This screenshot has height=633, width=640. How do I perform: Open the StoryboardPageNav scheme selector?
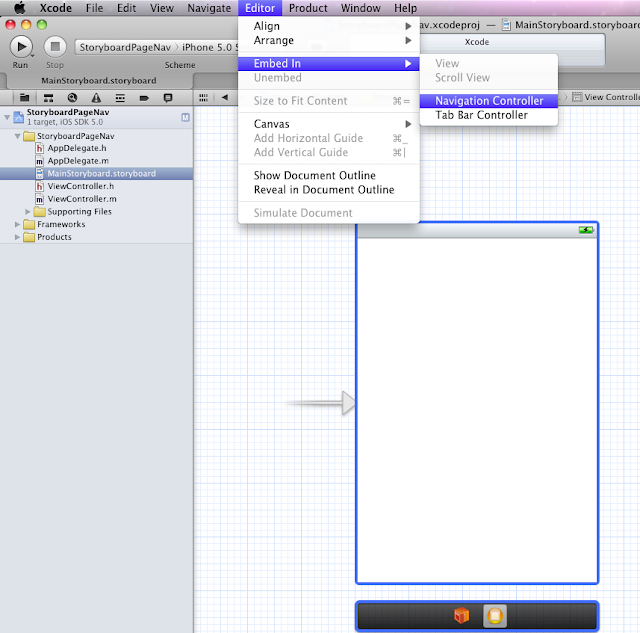click(125, 47)
